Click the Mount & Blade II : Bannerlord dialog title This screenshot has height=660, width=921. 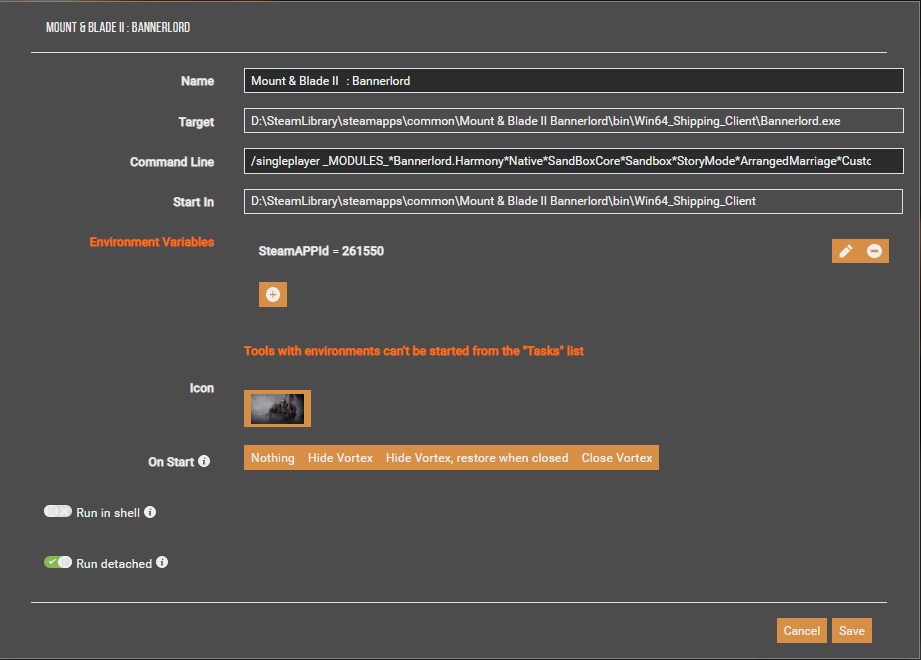(x=118, y=28)
